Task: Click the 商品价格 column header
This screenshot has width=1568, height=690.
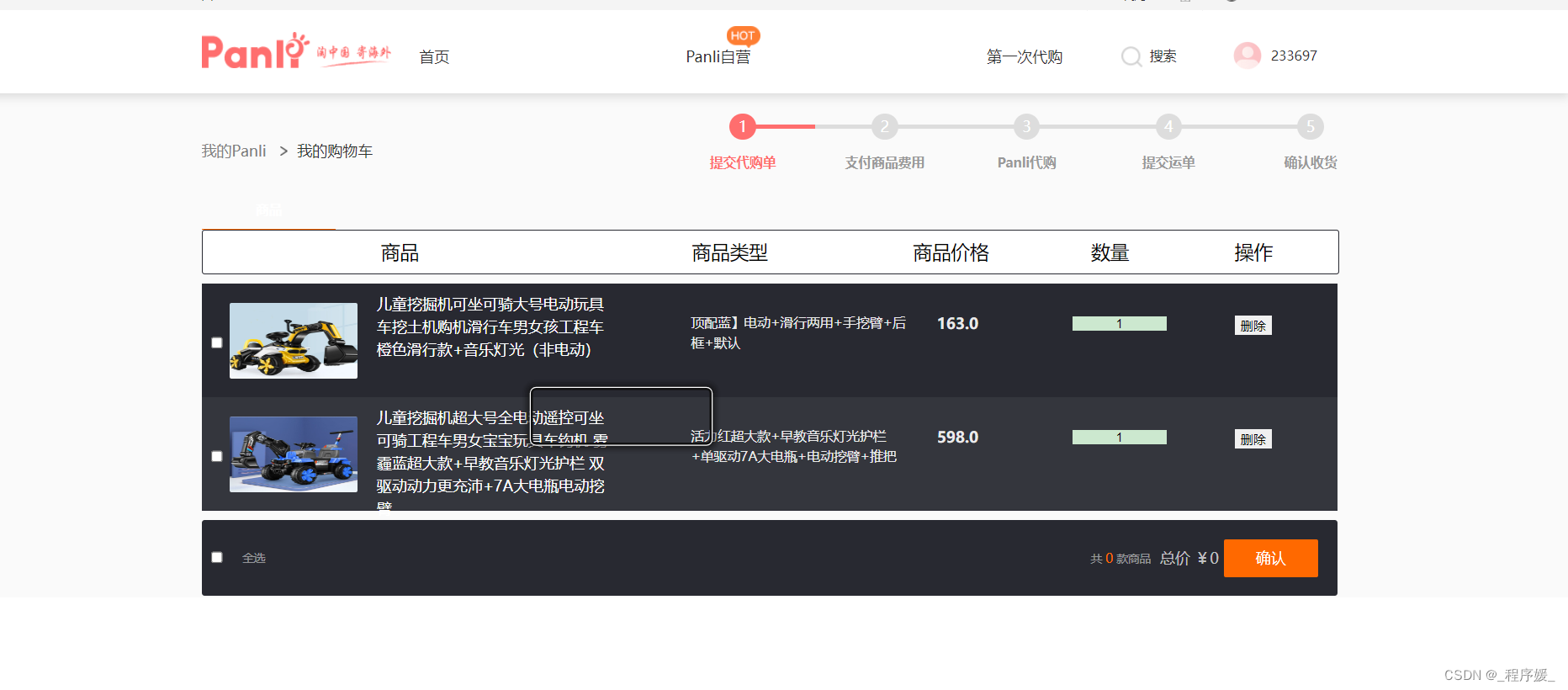Action: (951, 252)
